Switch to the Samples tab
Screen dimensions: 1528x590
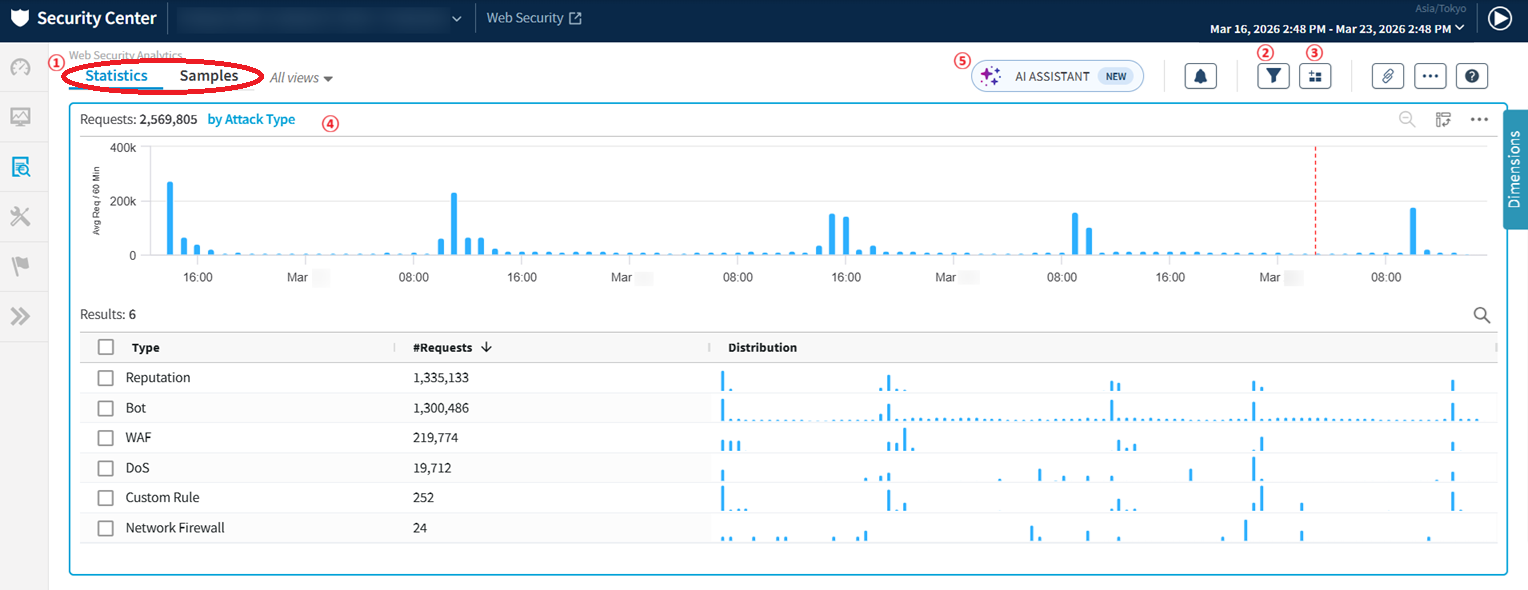(209, 76)
